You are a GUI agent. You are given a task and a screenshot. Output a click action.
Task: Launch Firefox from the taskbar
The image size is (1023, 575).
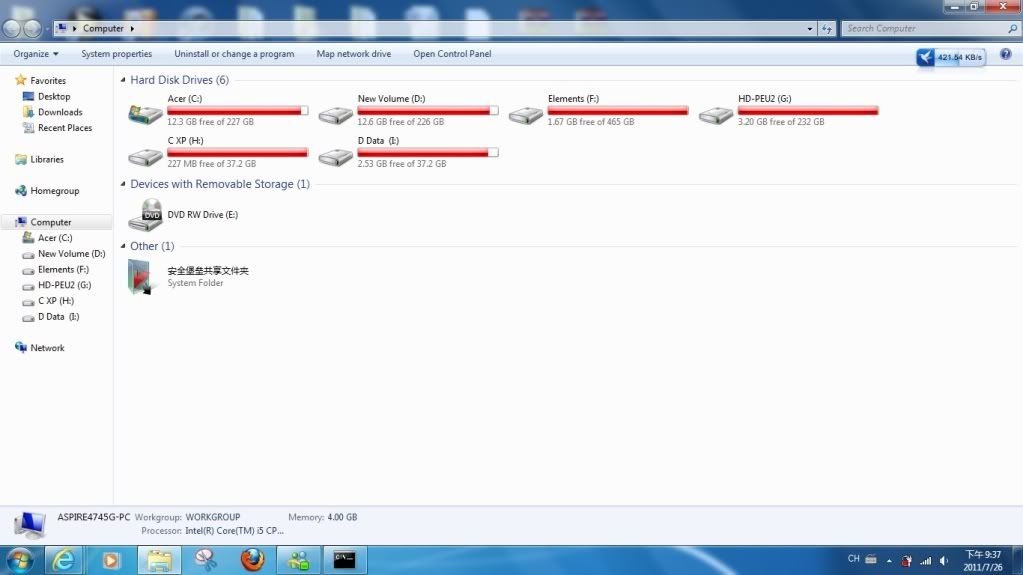point(253,560)
